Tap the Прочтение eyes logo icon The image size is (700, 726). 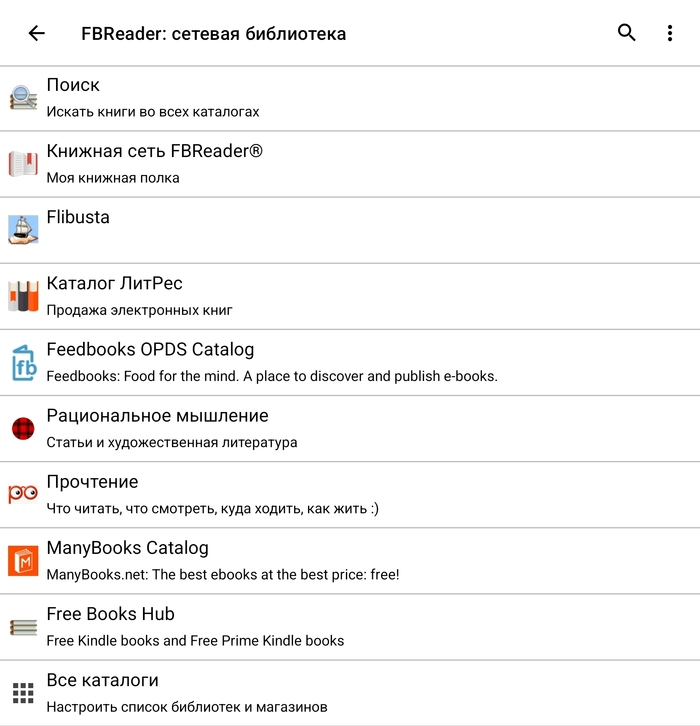tap(23, 495)
